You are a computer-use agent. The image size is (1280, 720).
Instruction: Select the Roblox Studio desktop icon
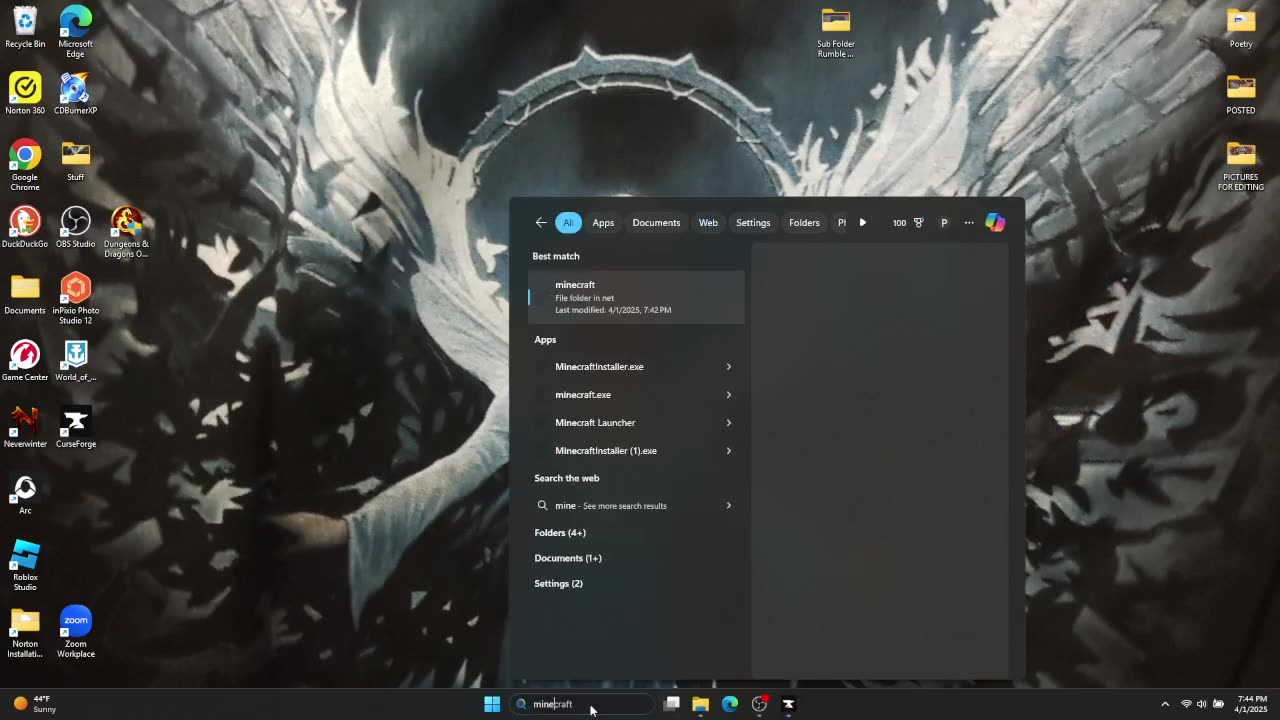[25, 565]
